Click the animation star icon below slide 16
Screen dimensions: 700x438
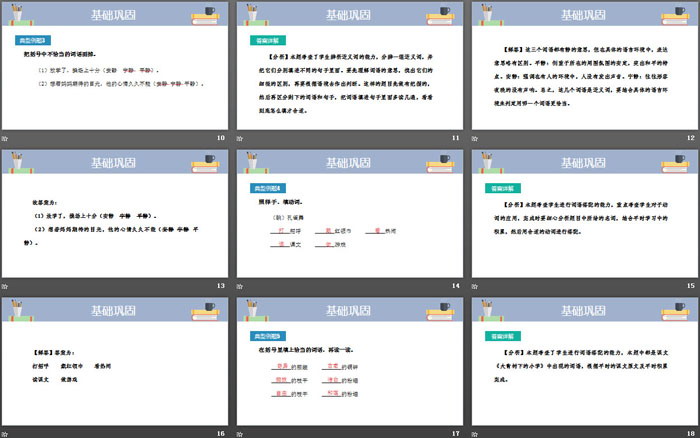(x=6, y=432)
